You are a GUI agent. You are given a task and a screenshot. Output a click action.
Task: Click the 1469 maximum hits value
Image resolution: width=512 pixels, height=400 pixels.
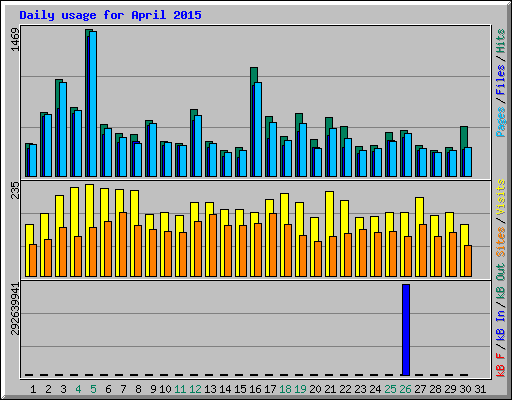coord(15,39)
